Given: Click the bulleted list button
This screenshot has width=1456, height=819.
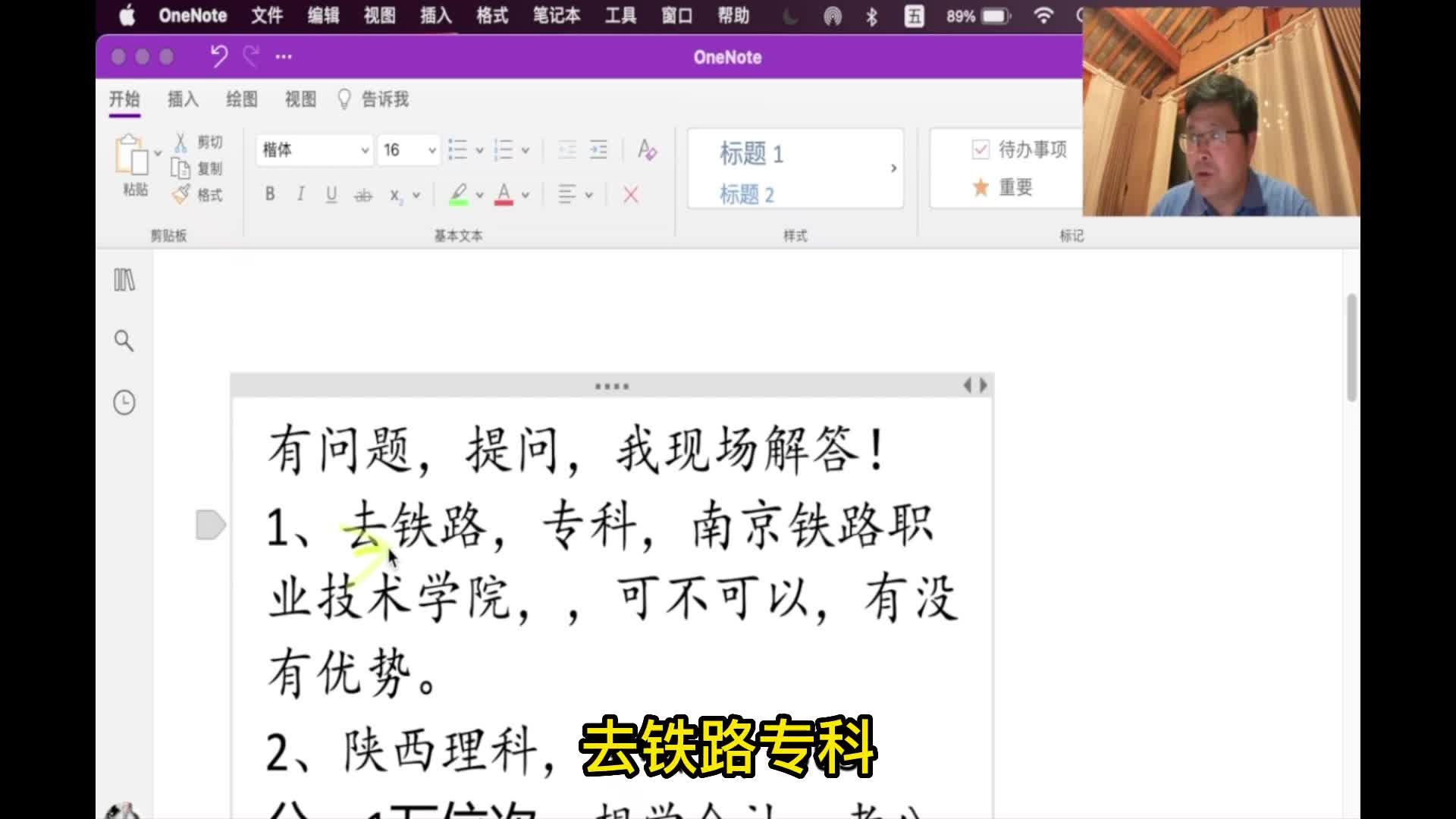Looking at the screenshot, I should point(457,149).
